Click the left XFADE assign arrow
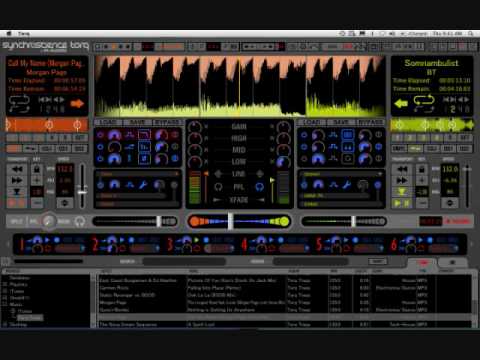 (x=217, y=200)
